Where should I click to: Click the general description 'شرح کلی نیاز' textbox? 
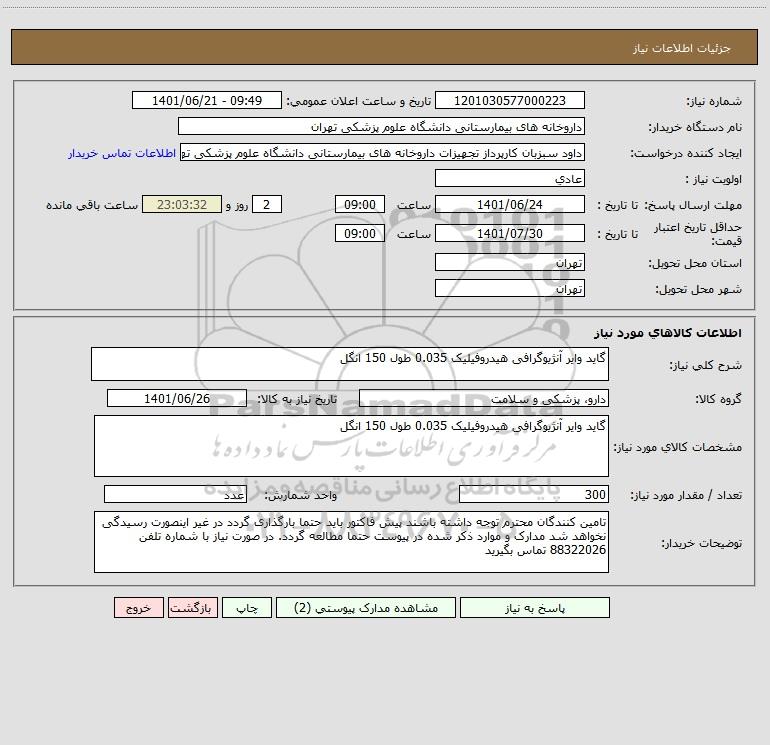(x=350, y=364)
